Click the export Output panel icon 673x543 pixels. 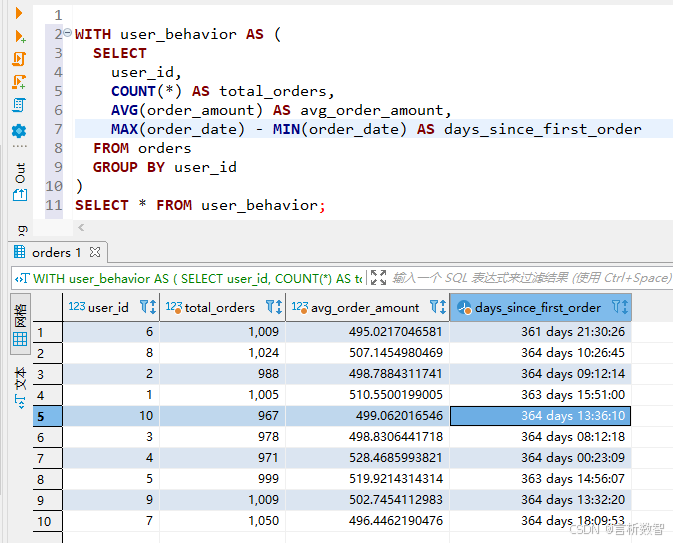click(20, 195)
